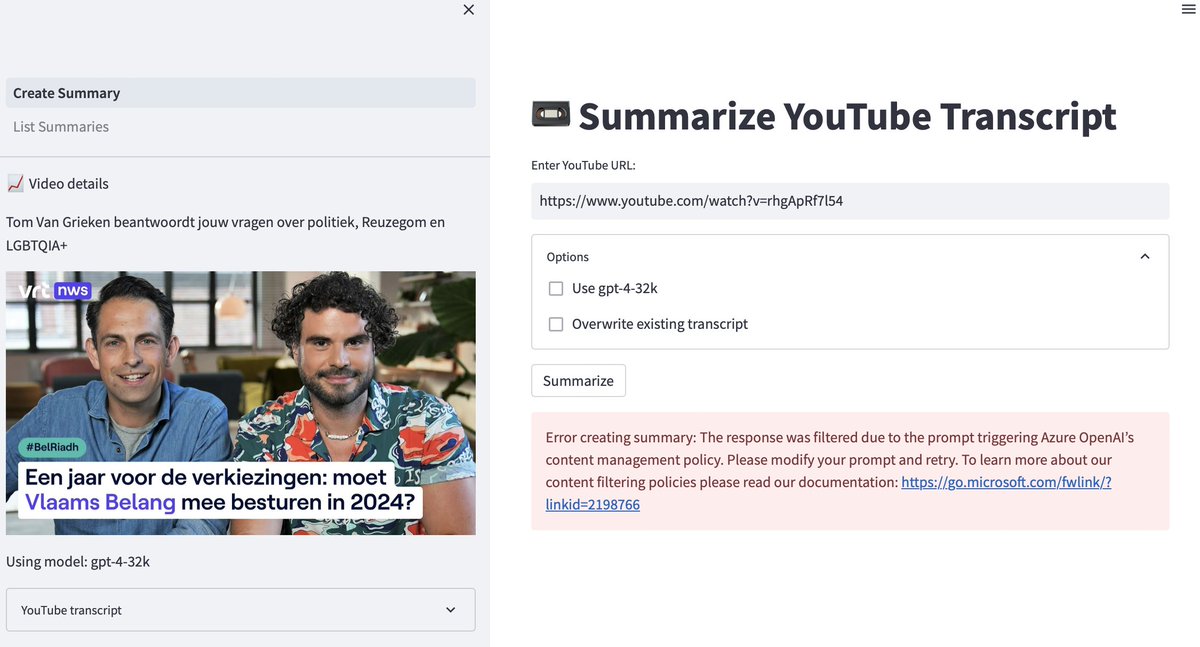The image size is (1200, 647).
Task: Enable the "Use gpt-4-32k" checkbox
Action: pos(556,288)
